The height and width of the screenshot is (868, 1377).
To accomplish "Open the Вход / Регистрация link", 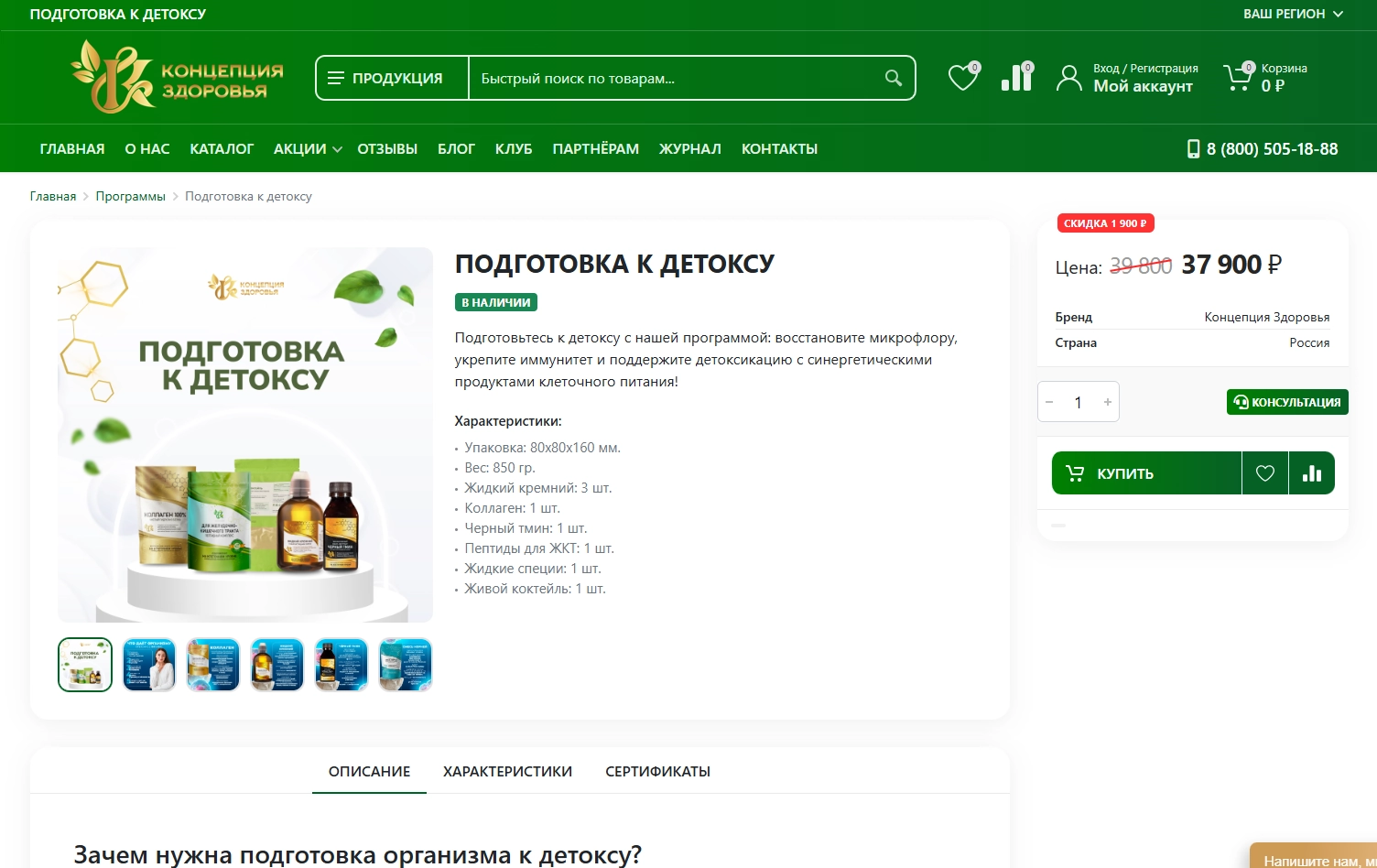I will point(1144,68).
